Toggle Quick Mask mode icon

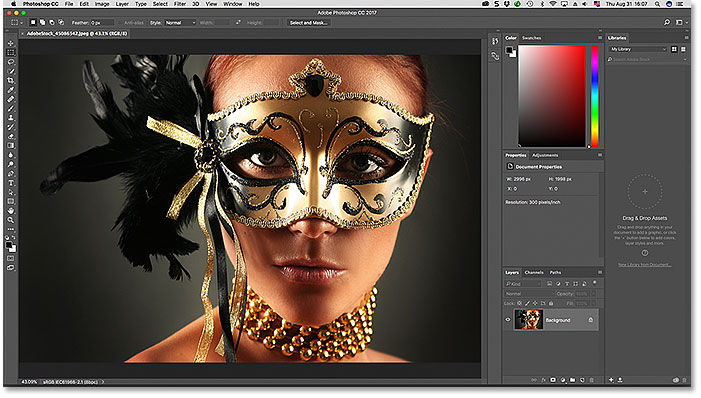[11, 258]
